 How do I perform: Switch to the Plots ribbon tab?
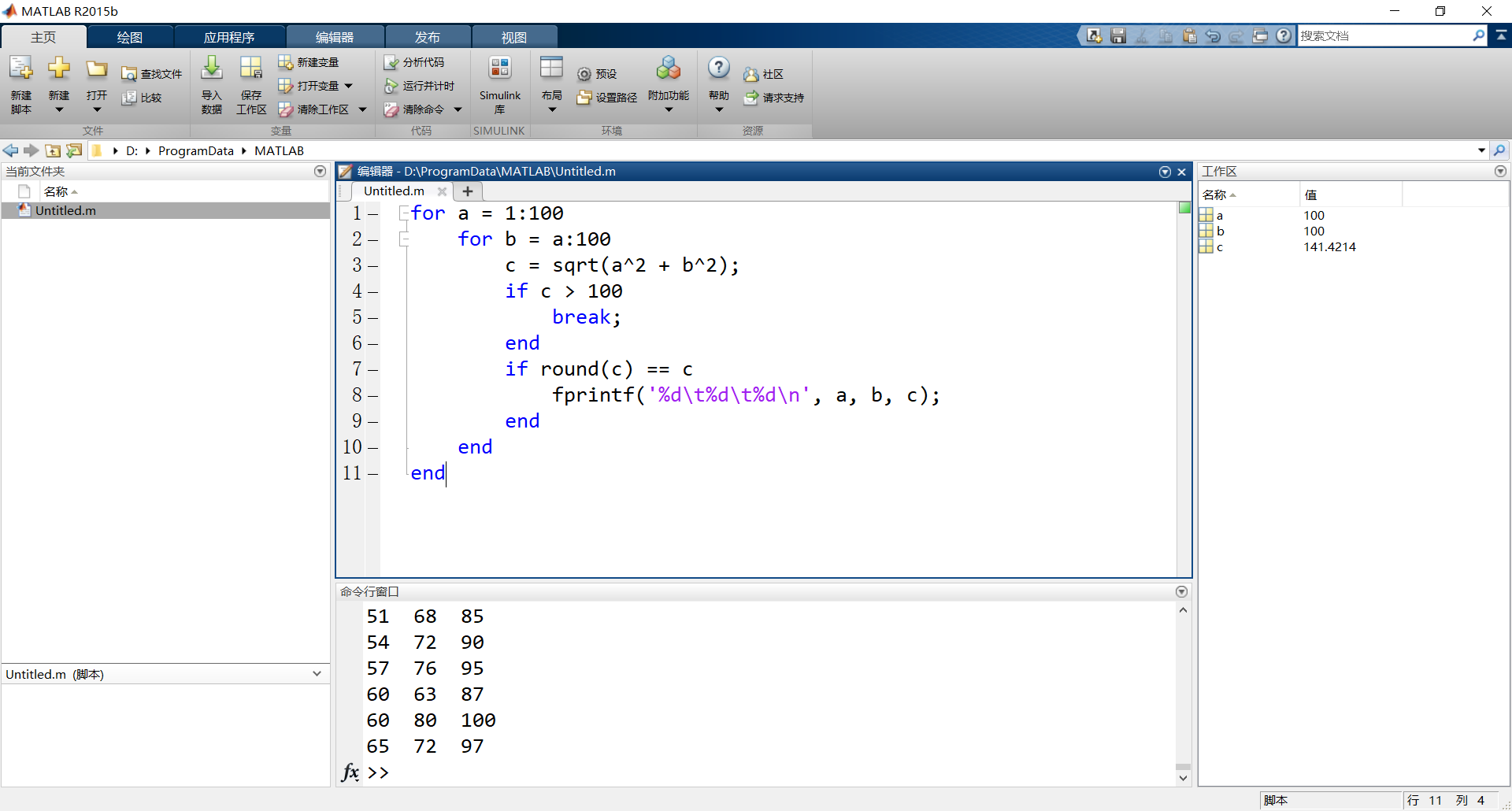tap(130, 37)
